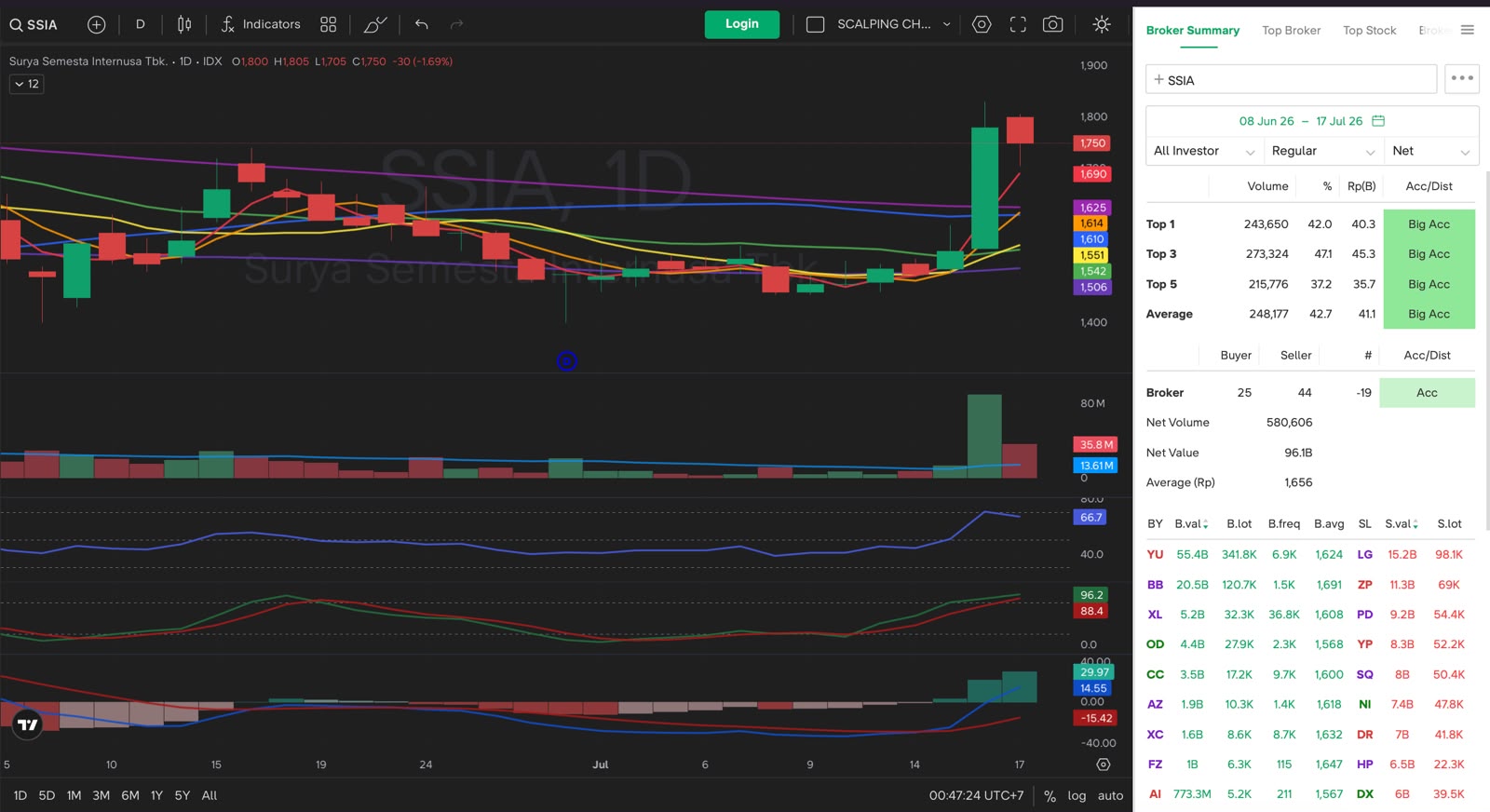The width and height of the screenshot is (1490, 812).
Task: Select buyer broker OD
Action: coord(1155,644)
